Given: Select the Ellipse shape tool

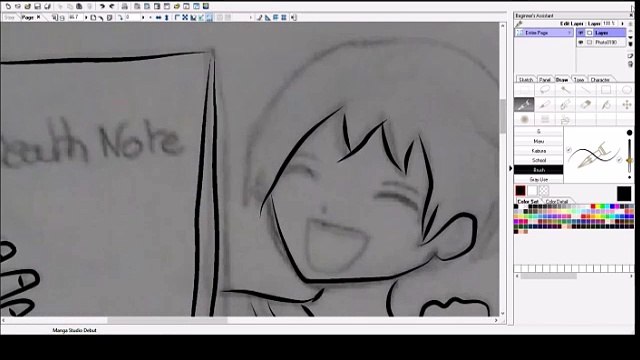Looking at the screenshot, I should pos(627,90).
